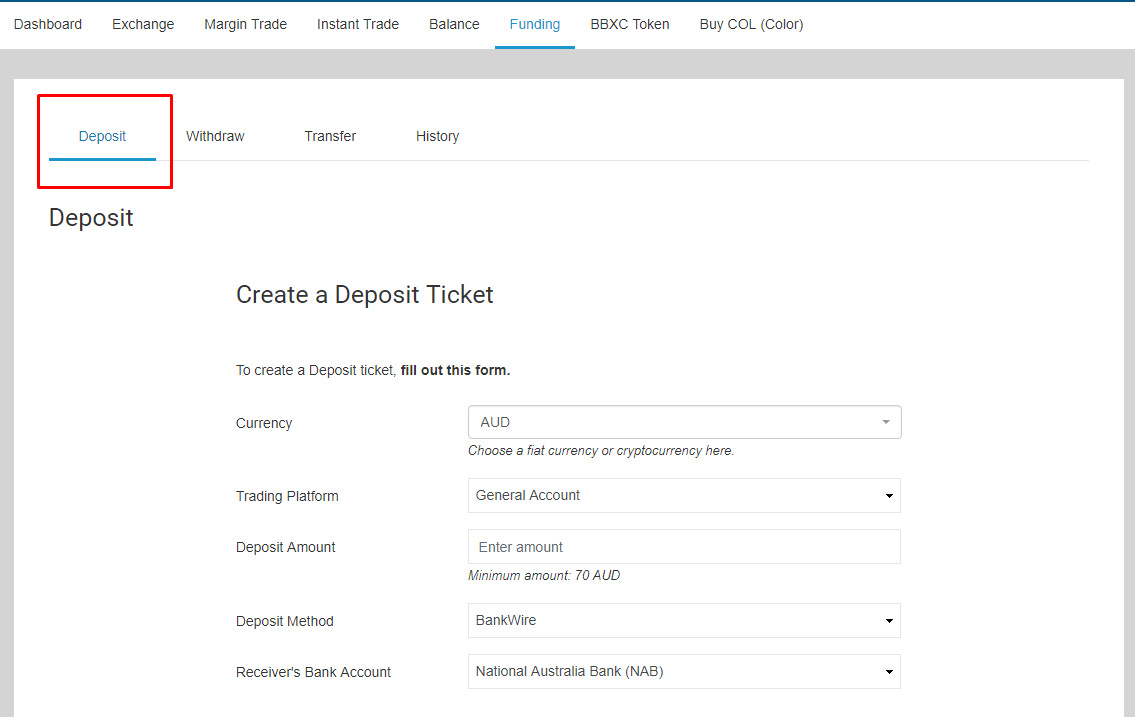Click the Create a Deposit Ticket heading
The image size is (1135, 717).
[x=365, y=295]
